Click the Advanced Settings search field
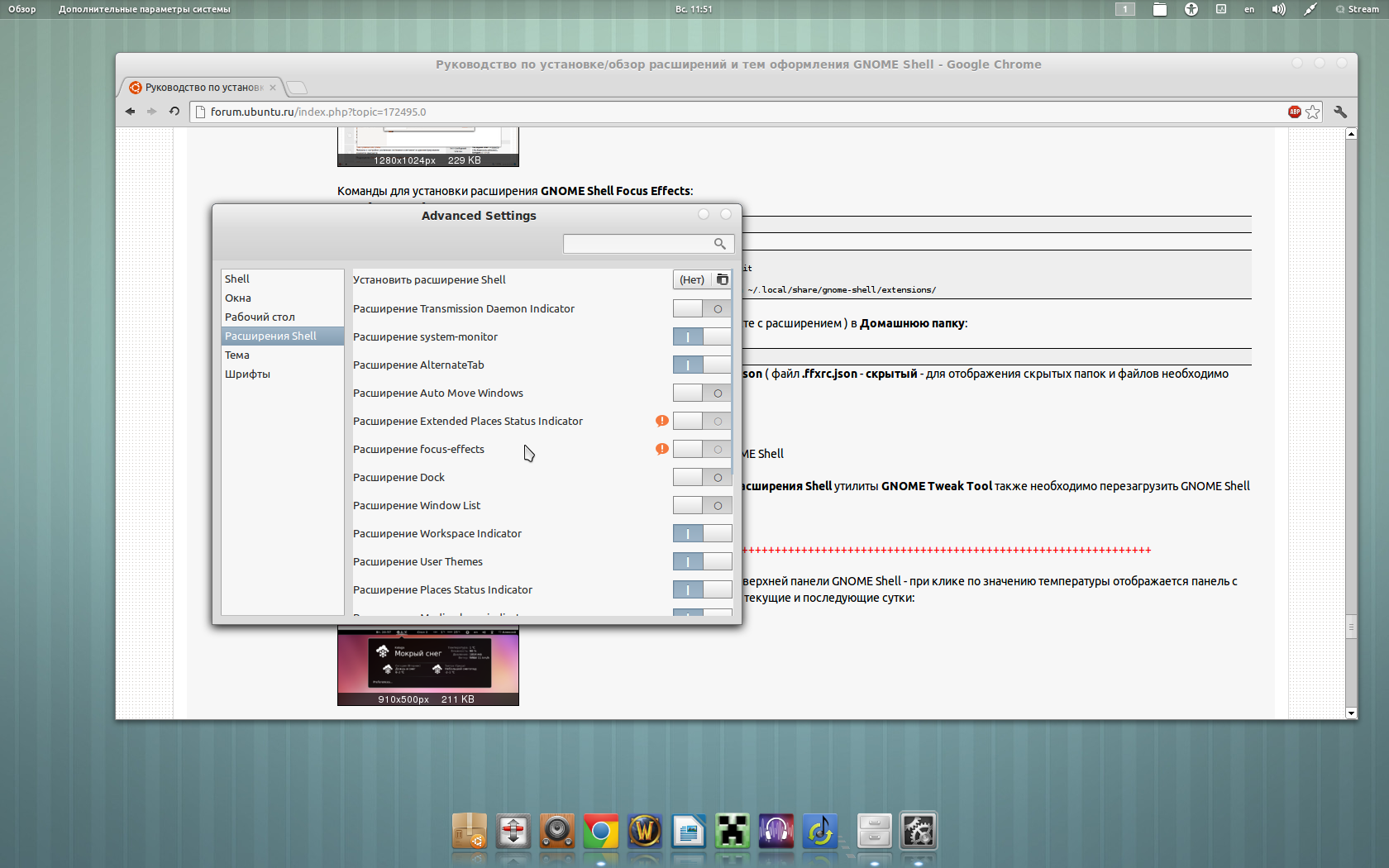Image resolution: width=1389 pixels, height=868 pixels. (x=637, y=244)
